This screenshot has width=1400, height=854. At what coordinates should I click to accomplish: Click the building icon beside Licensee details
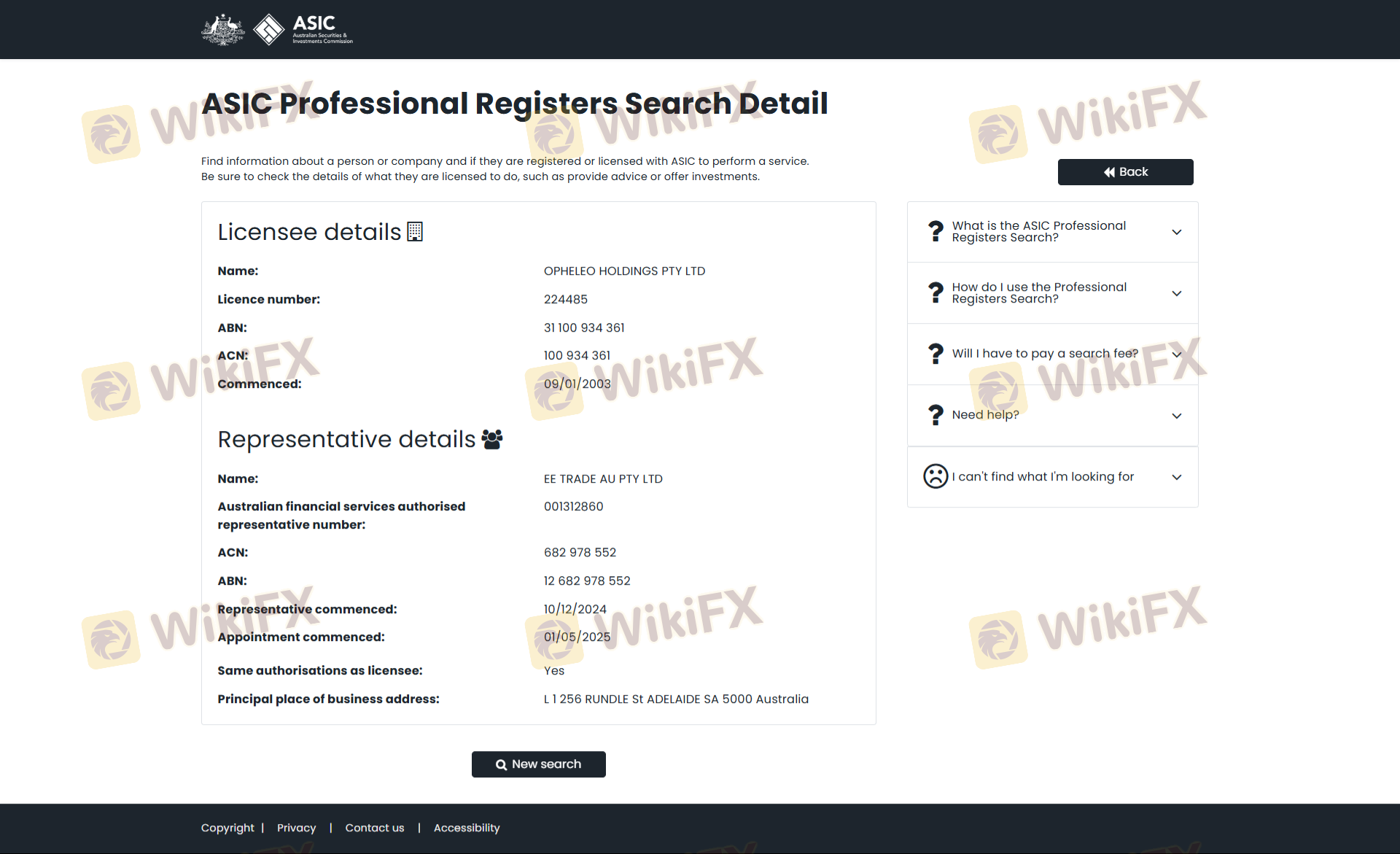pyautogui.click(x=415, y=232)
